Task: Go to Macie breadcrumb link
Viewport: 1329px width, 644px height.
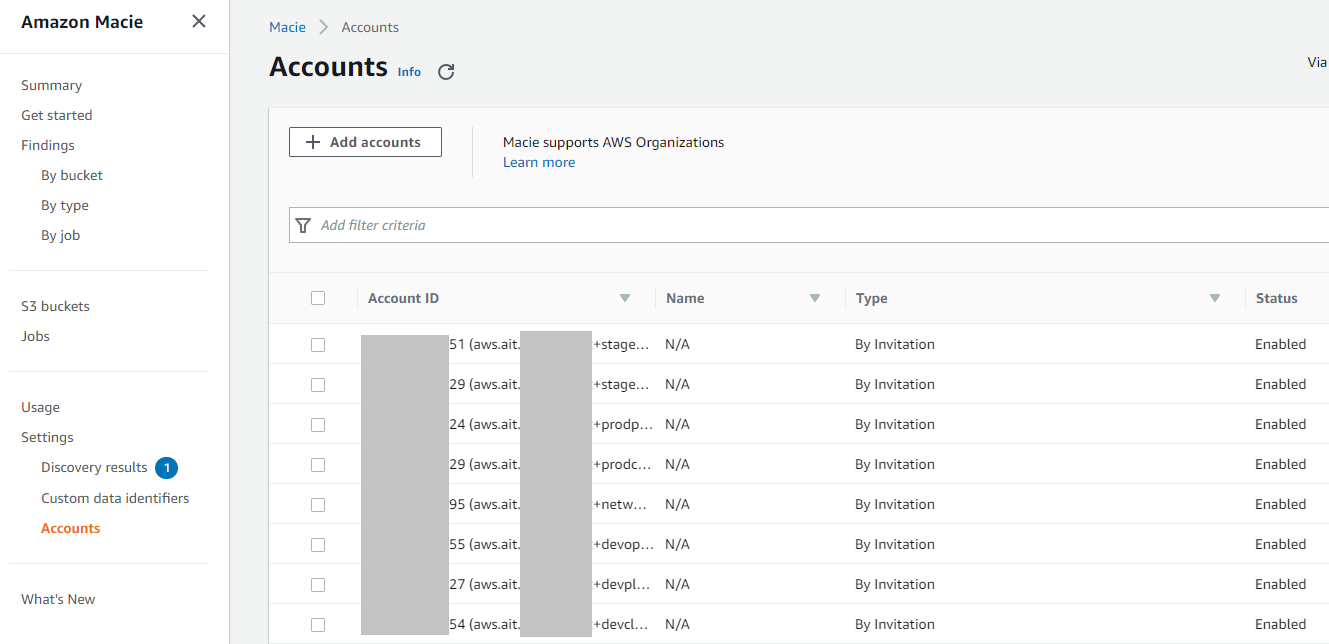Action: click(287, 27)
